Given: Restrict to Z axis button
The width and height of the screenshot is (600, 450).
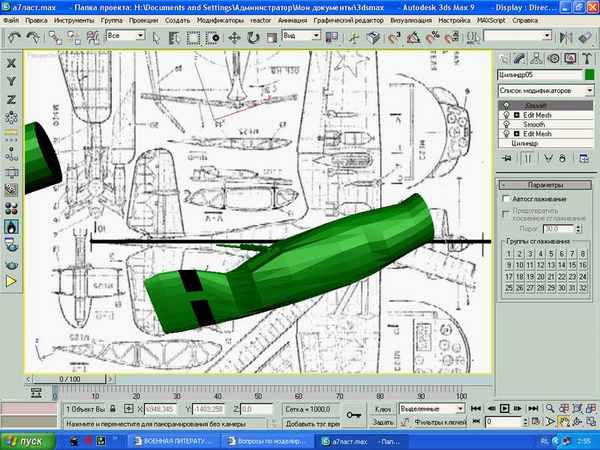Looking at the screenshot, I should [x=11, y=99].
